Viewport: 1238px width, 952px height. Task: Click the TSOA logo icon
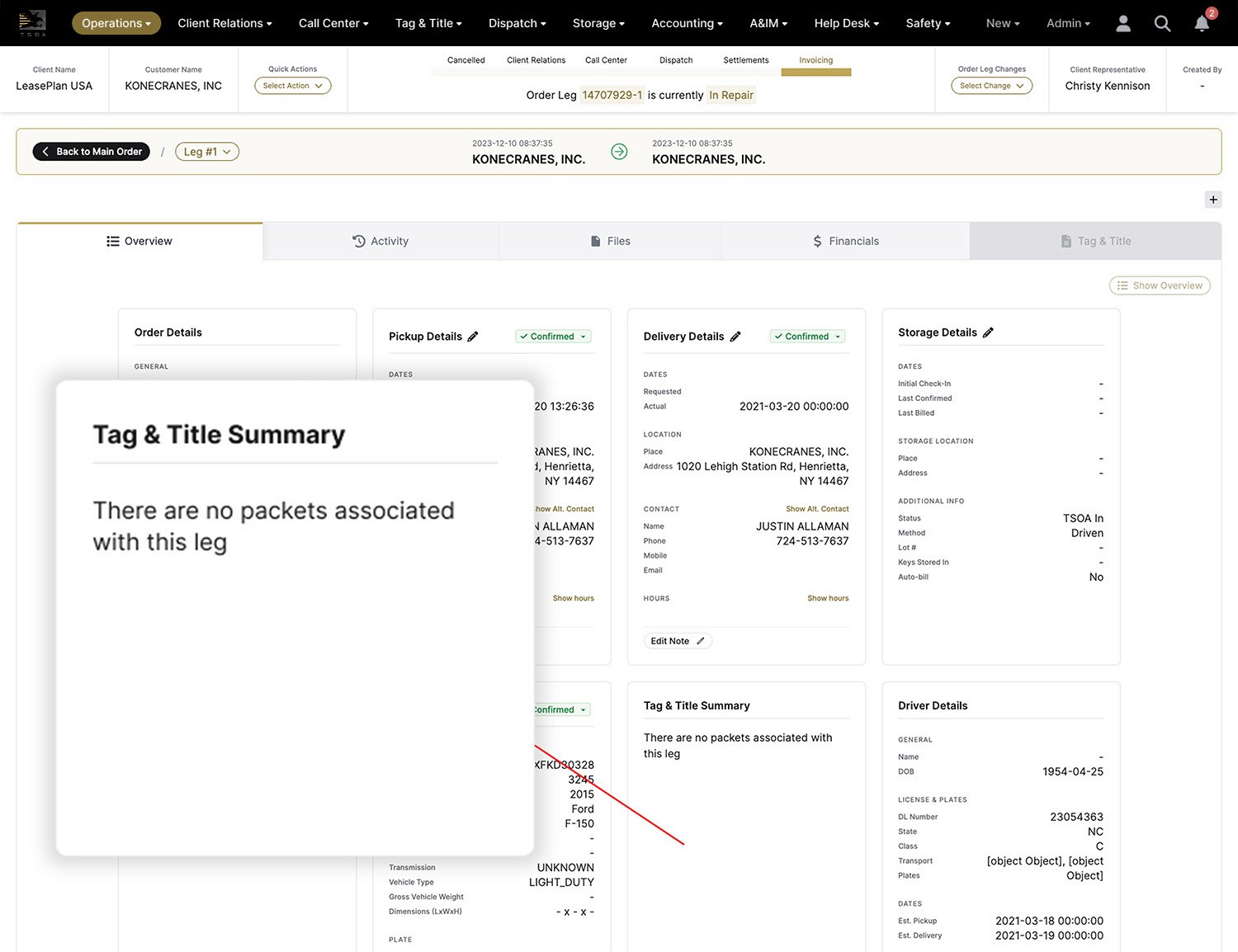tap(32, 22)
